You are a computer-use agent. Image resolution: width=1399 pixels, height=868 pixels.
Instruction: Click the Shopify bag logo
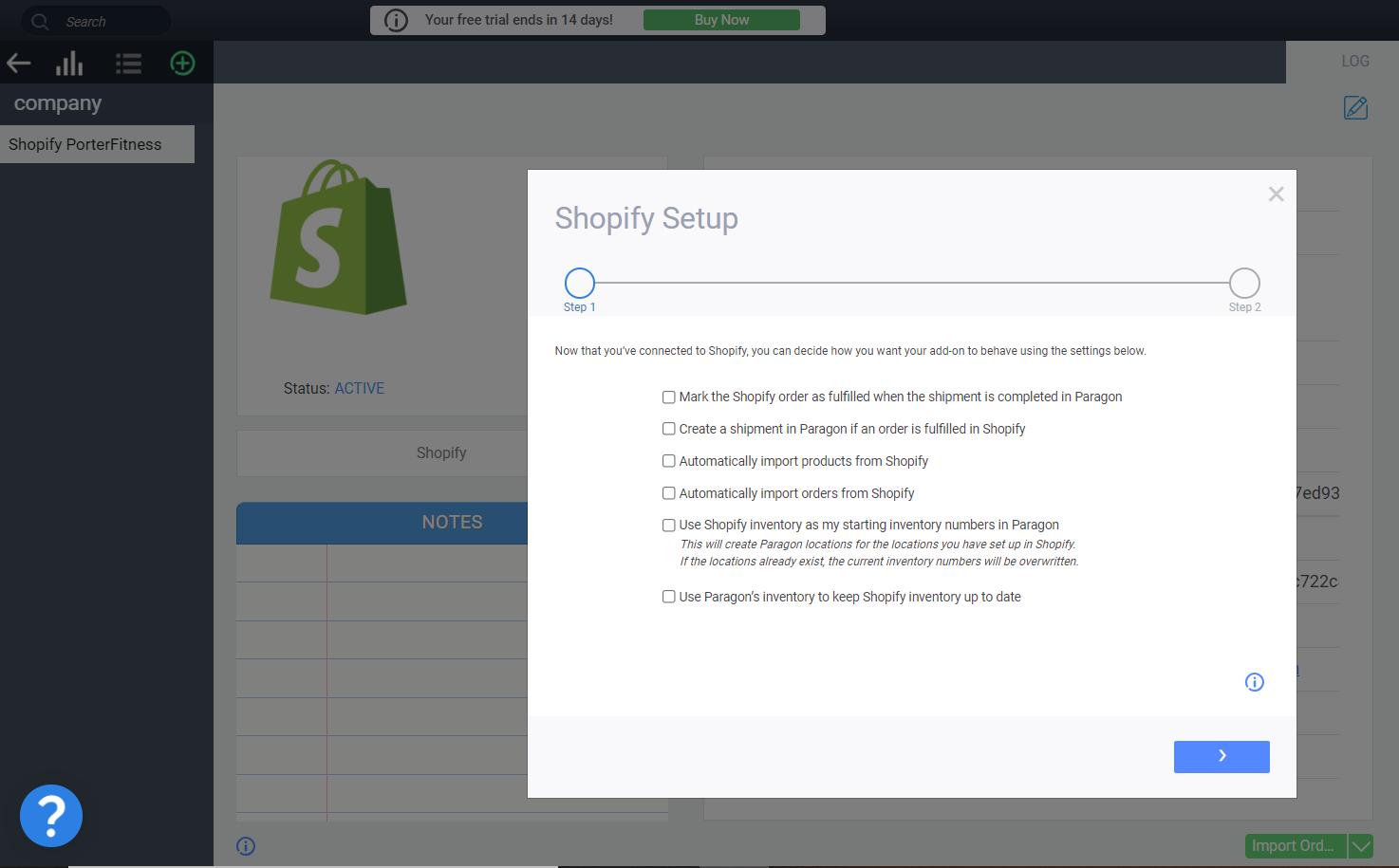pyautogui.click(x=339, y=237)
